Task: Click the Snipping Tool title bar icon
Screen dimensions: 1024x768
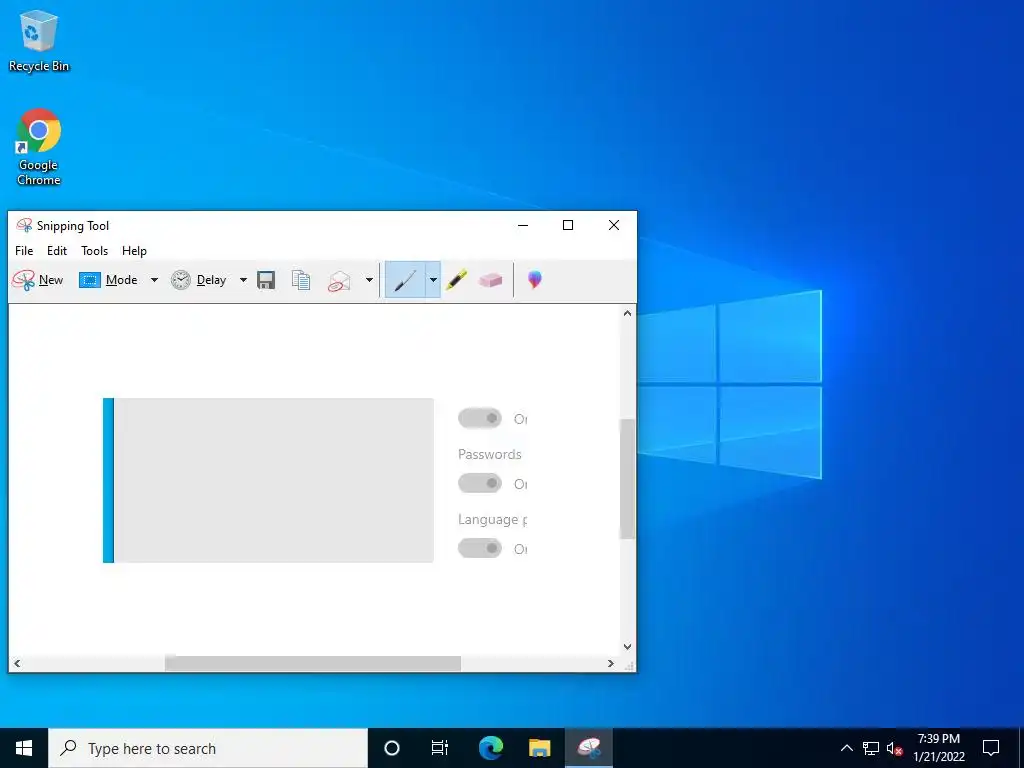Action: click(x=24, y=225)
